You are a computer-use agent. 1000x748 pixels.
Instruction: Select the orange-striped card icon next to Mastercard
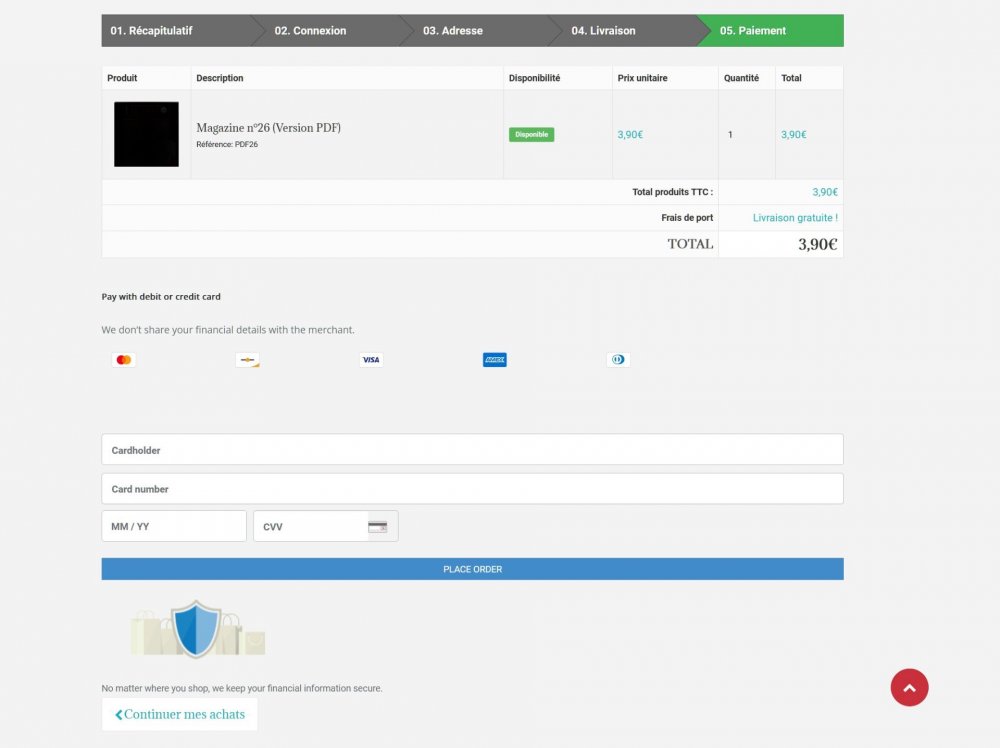coord(247,360)
